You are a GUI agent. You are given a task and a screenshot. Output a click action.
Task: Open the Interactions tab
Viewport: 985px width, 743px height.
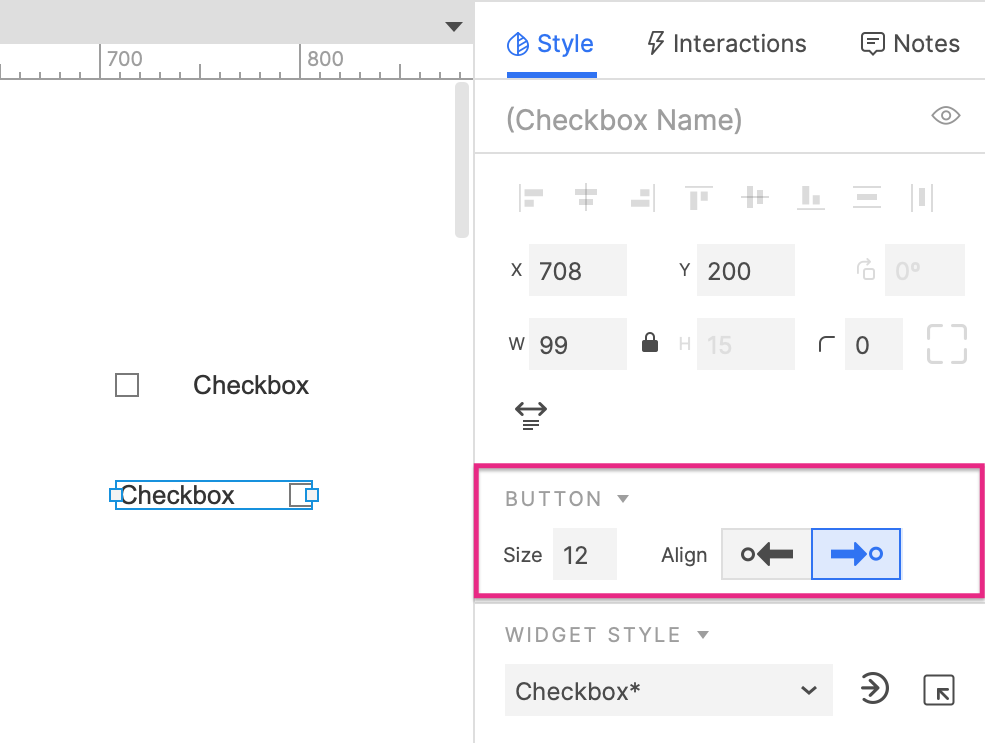tap(726, 44)
